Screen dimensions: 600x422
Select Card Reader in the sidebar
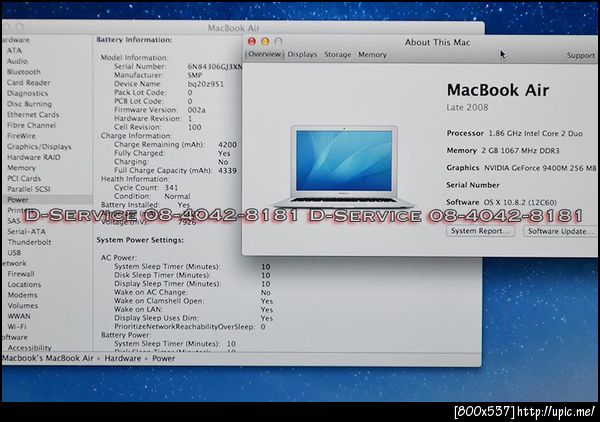point(29,83)
